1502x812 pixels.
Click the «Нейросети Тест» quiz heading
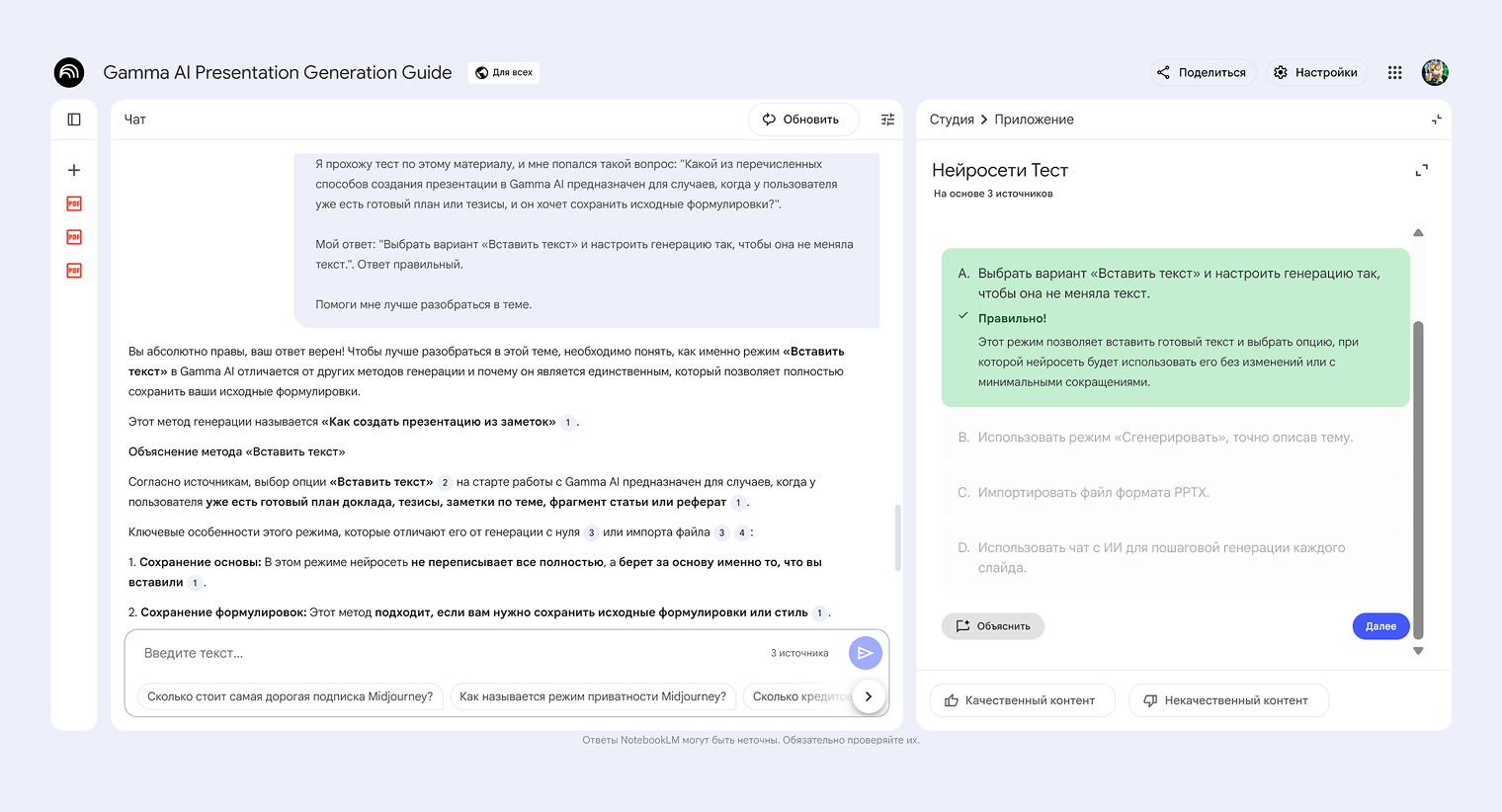1000,170
